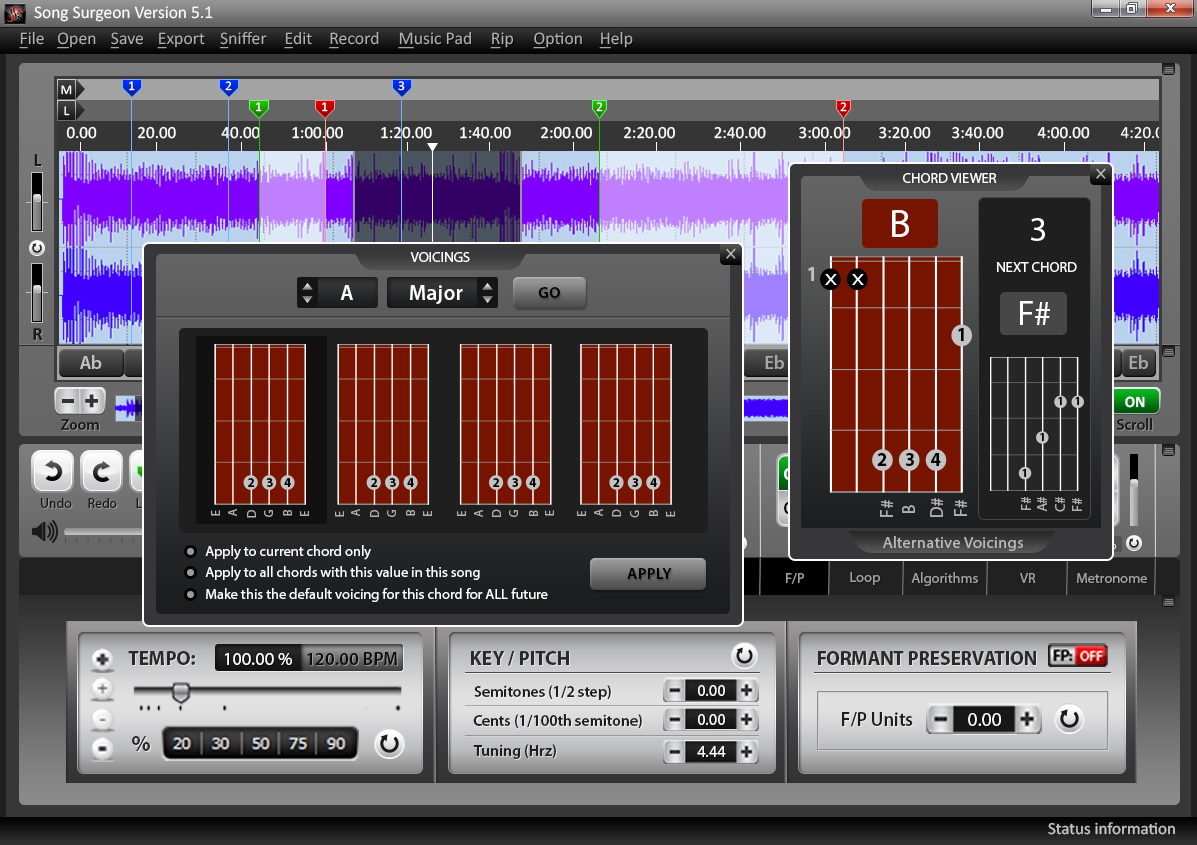Open the Option menu
This screenshot has width=1197, height=845.
(557, 39)
